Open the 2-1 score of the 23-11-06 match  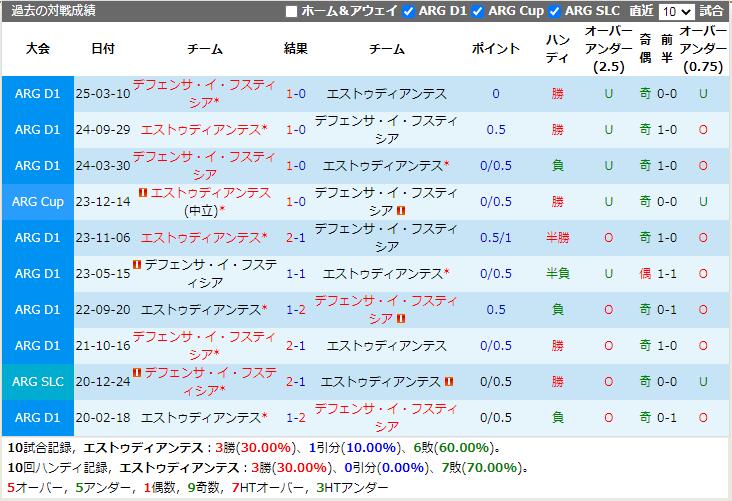coord(296,238)
